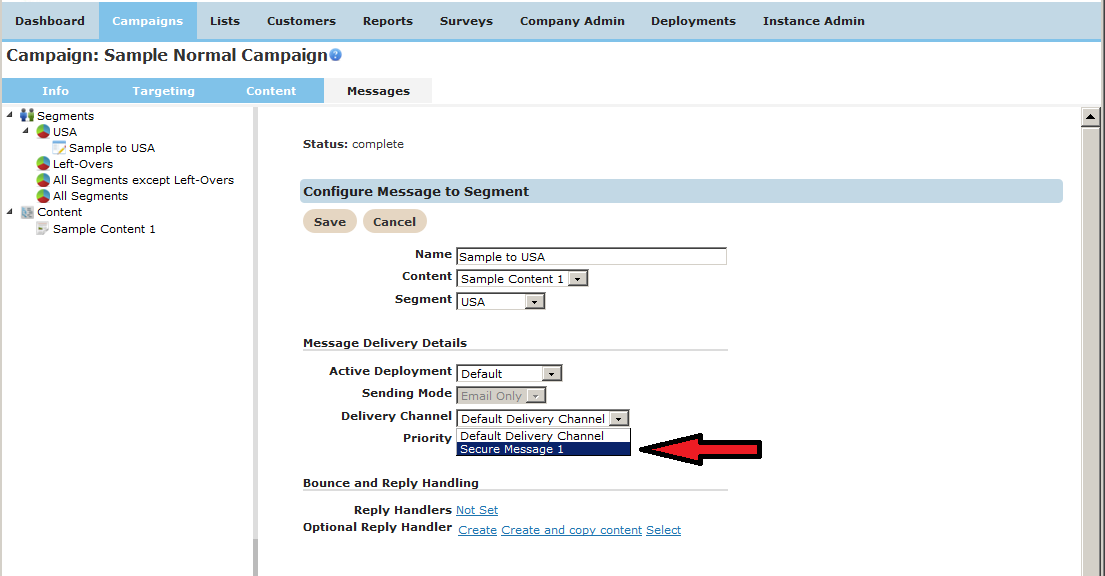Click the All Segments except Left-Overs icon
Image resolution: width=1105 pixels, height=576 pixels.
point(43,180)
